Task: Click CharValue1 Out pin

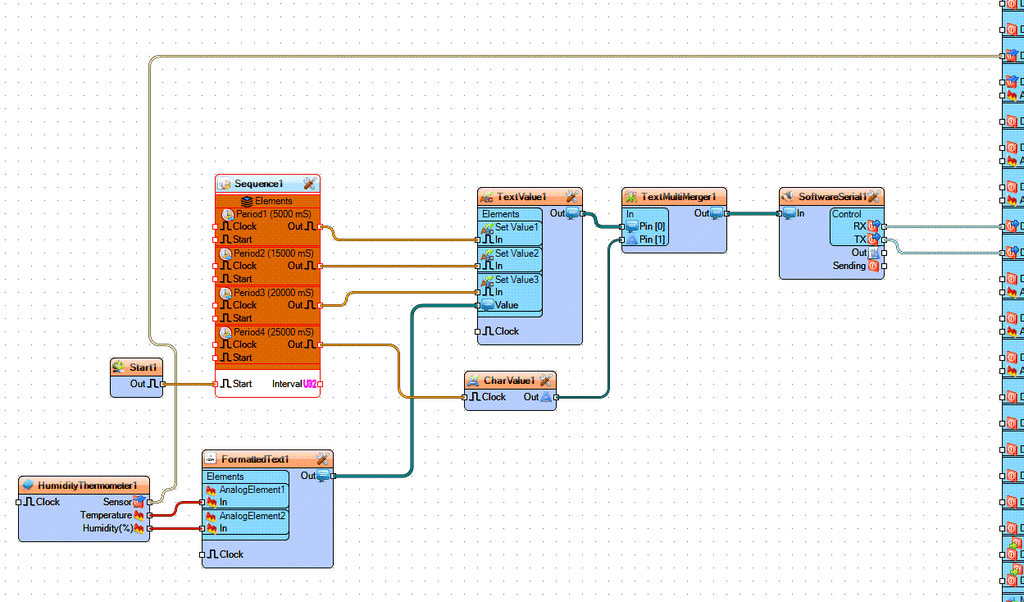Action: pyautogui.click(x=556, y=397)
